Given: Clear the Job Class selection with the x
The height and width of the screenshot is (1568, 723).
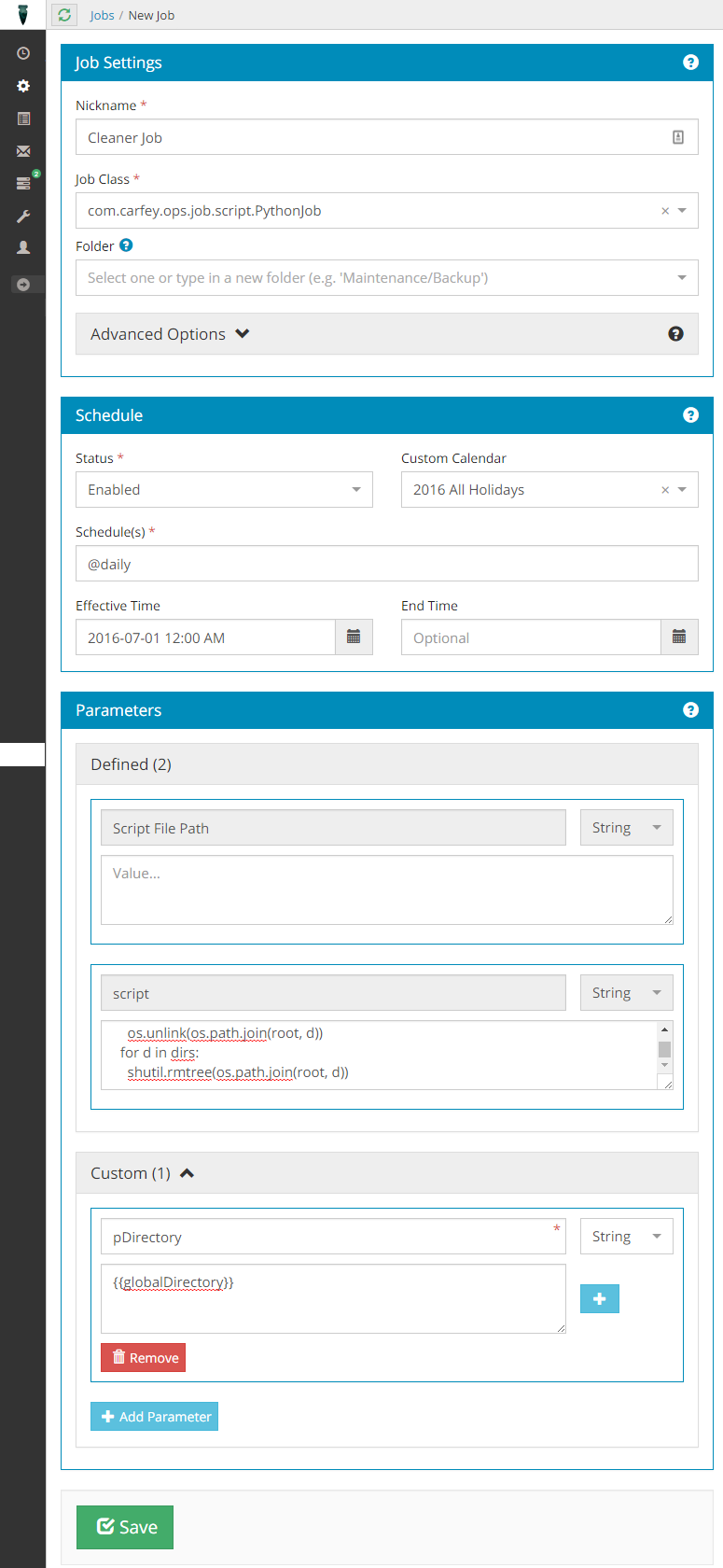Looking at the screenshot, I should click(x=665, y=211).
